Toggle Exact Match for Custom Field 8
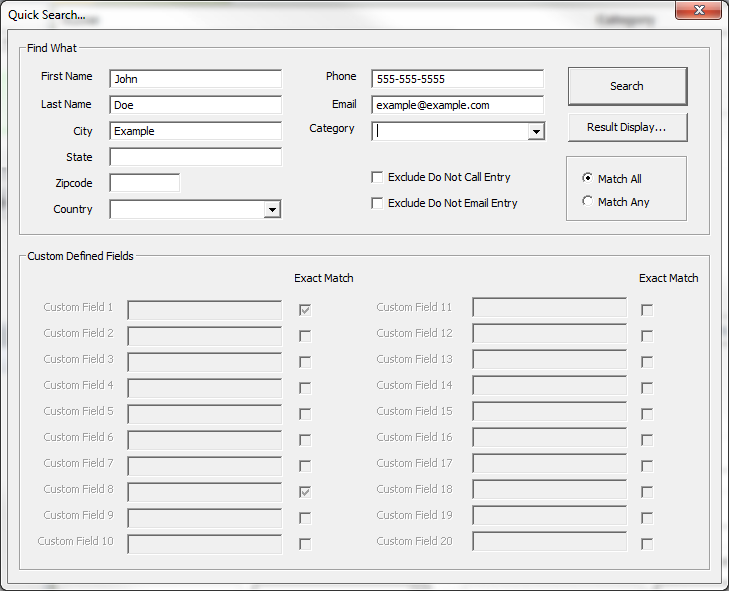This screenshot has width=729, height=591. coord(305,492)
